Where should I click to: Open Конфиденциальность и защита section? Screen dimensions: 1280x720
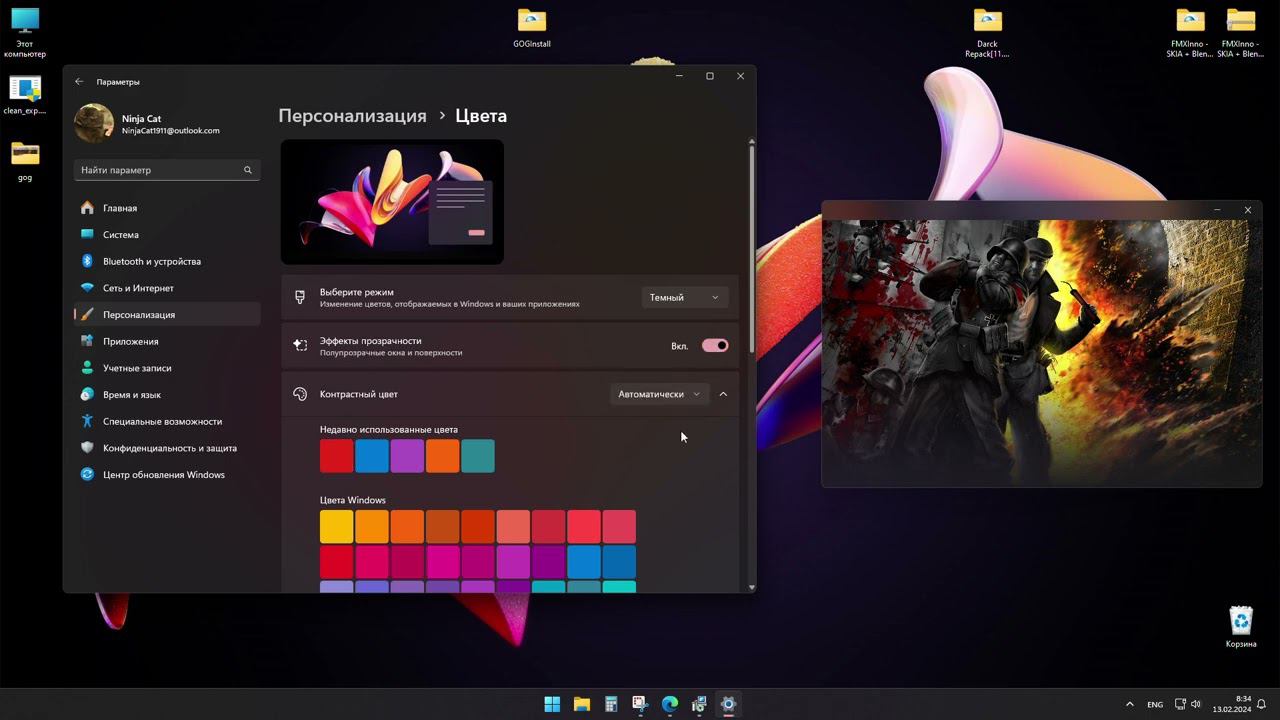click(167, 448)
